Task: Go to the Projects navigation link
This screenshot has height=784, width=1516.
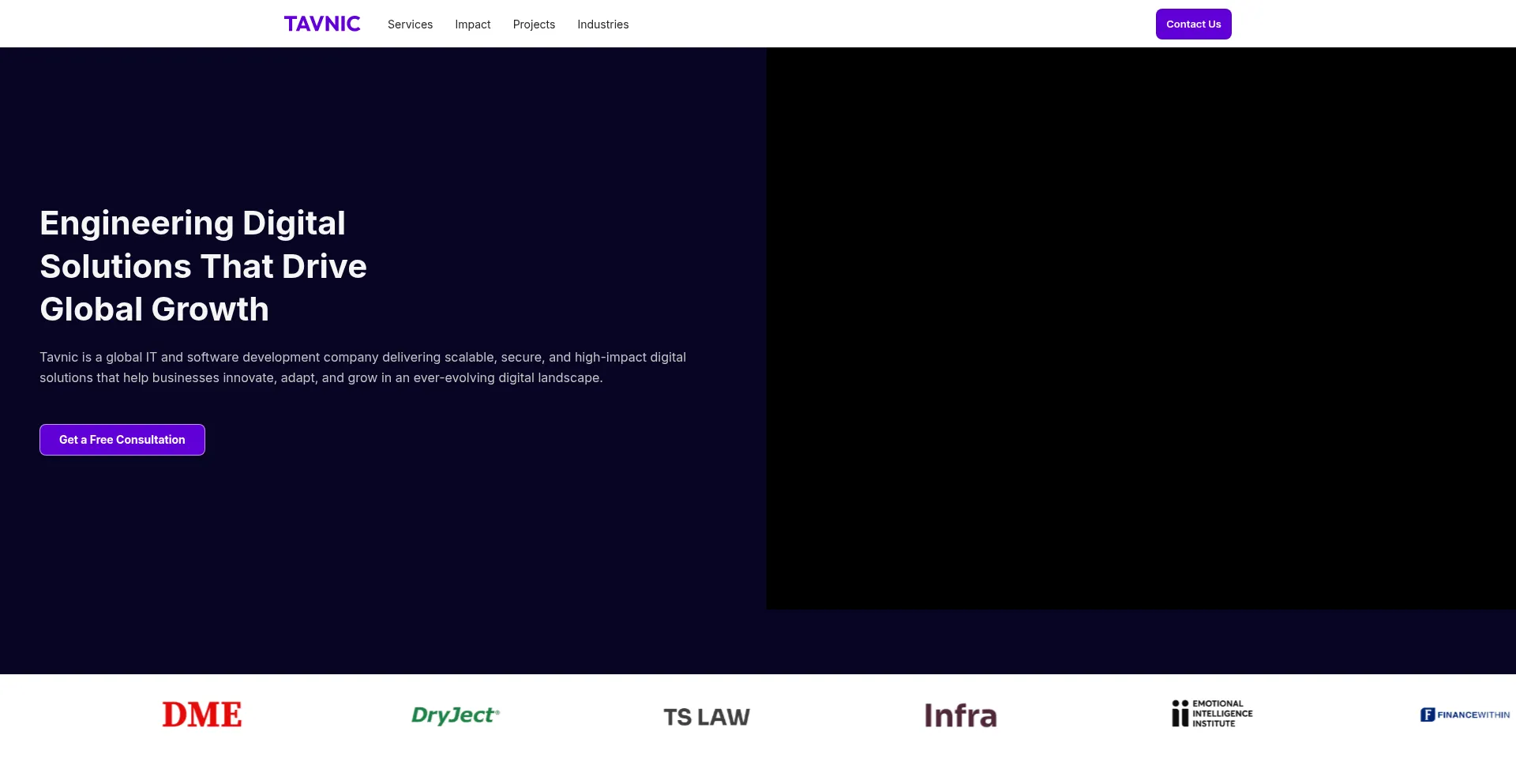Action: (x=534, y=24)
